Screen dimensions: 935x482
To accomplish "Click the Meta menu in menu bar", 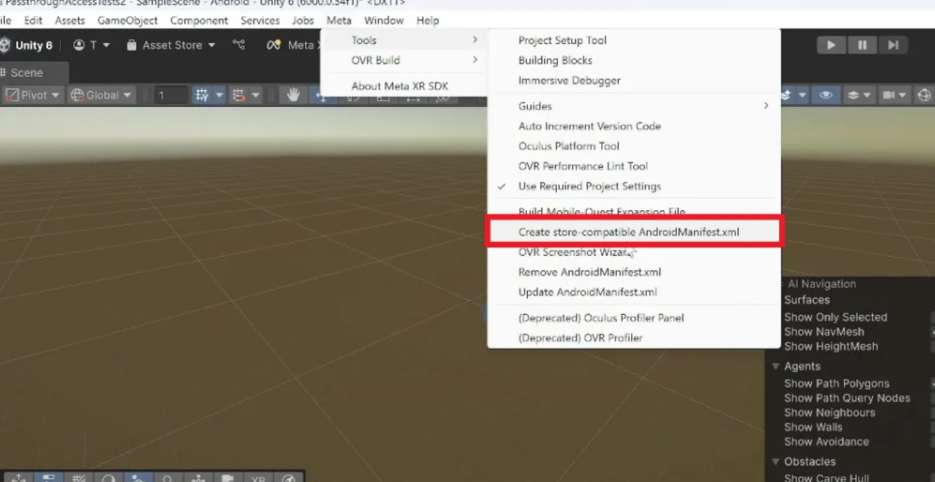I will 339,20.
